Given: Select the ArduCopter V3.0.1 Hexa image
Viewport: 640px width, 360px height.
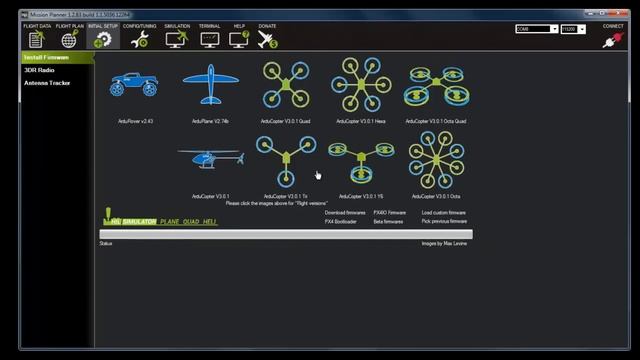Looking at the screenshot, I should coord(361,84).
